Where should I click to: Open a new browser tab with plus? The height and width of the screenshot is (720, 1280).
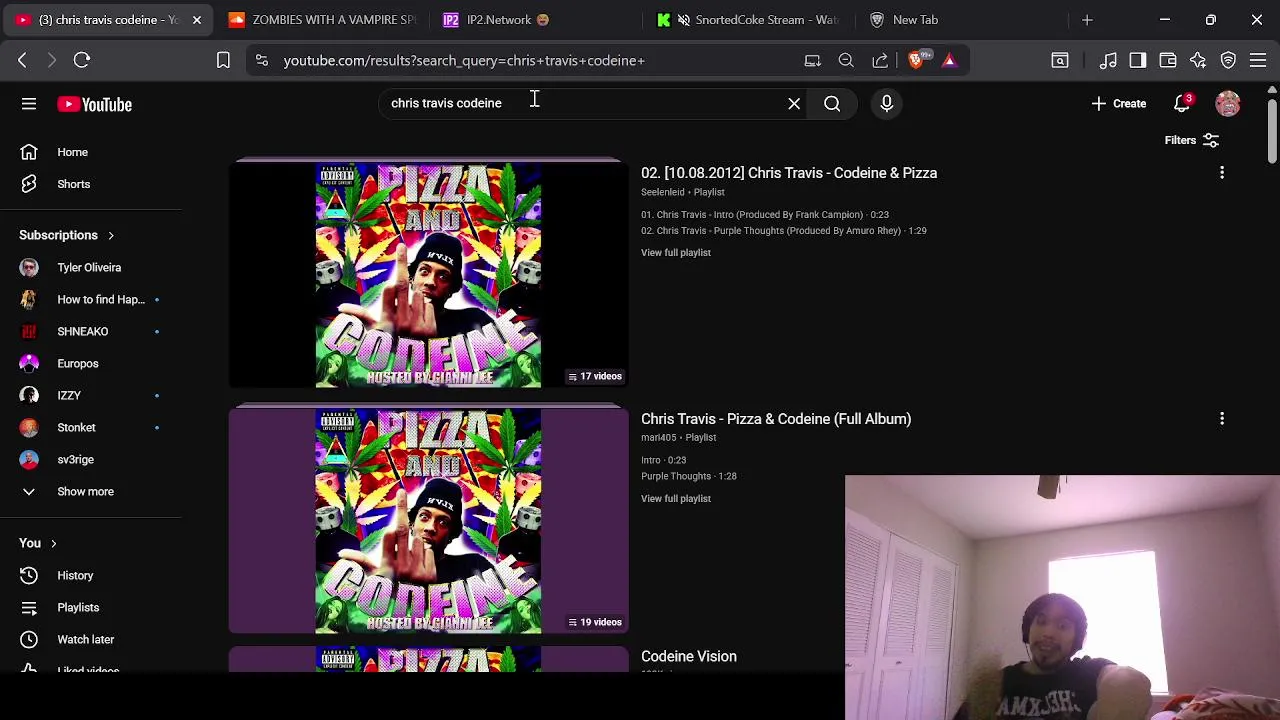coord(1087,20)
